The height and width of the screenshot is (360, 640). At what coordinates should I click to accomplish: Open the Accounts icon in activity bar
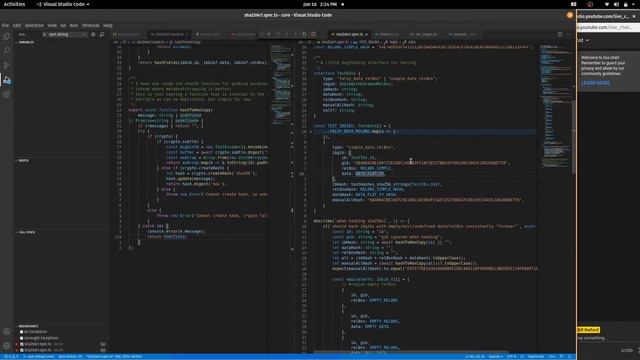(7, 332)
